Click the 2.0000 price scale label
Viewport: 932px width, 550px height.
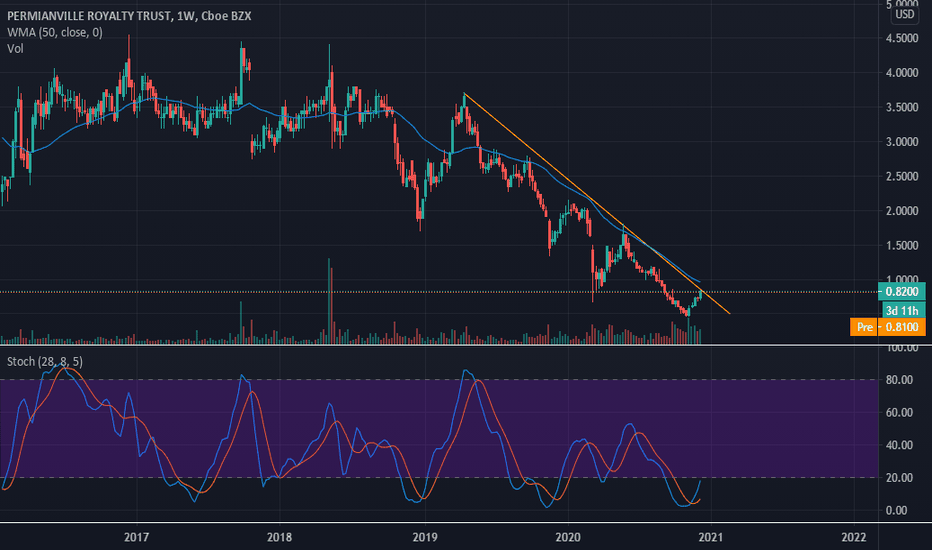coord(902,211)
